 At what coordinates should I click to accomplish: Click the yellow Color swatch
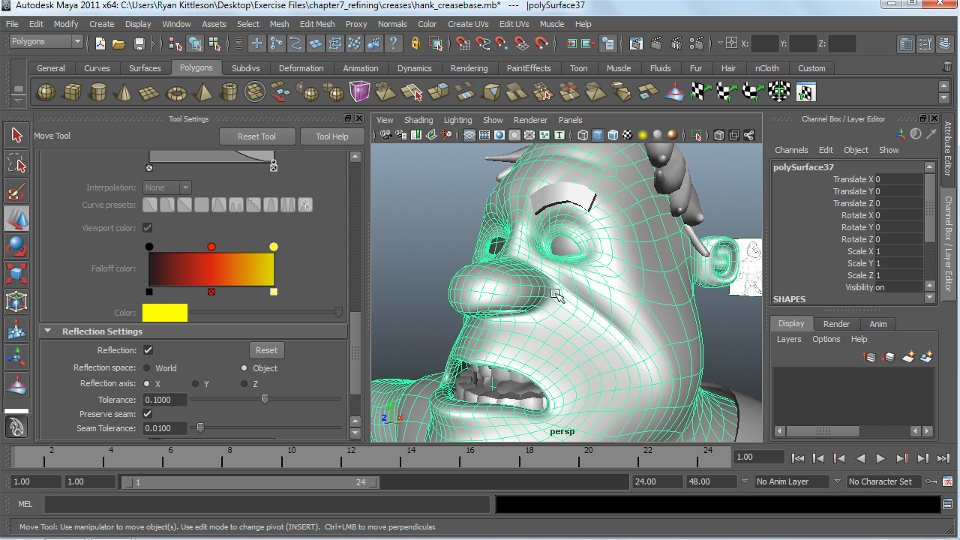(x=164, y=313)
